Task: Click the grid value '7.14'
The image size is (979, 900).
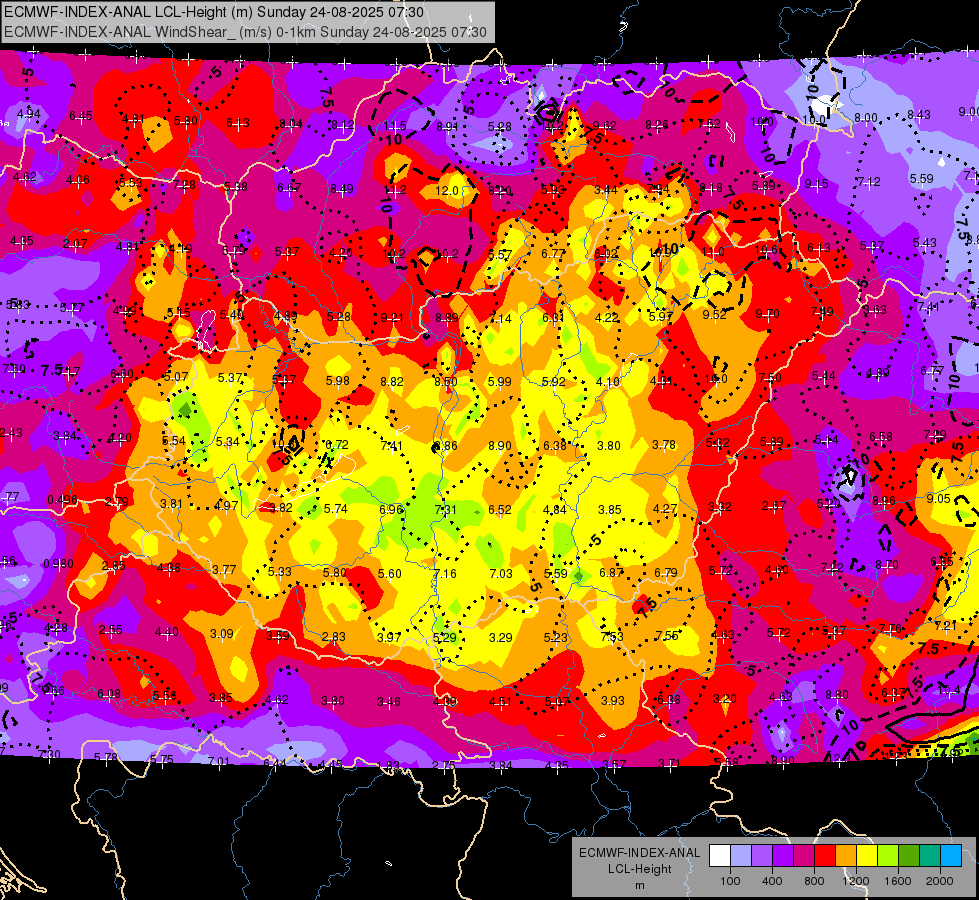Action: tap(499, 319)
